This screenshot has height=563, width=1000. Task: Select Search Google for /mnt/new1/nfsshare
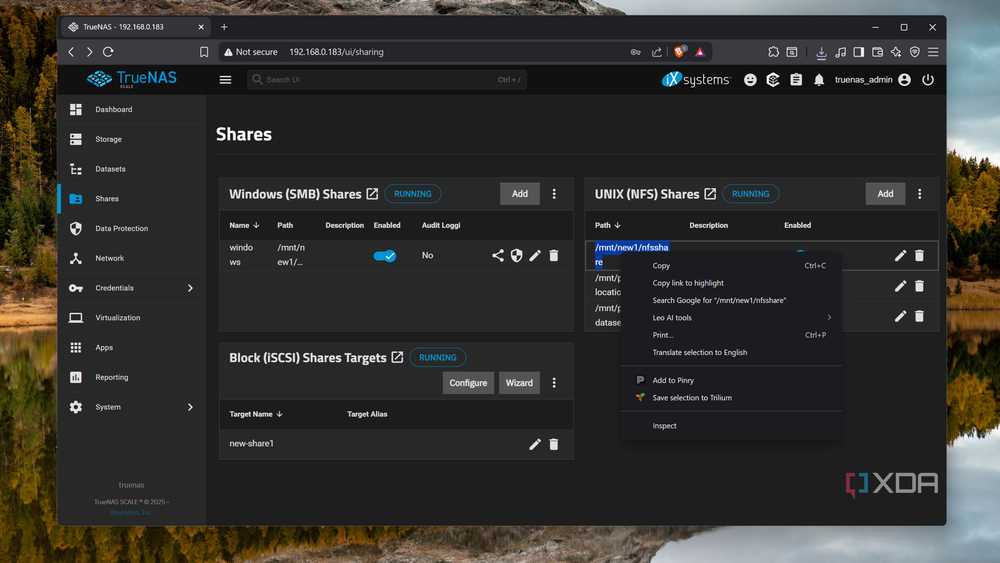[x=732, y=300]
